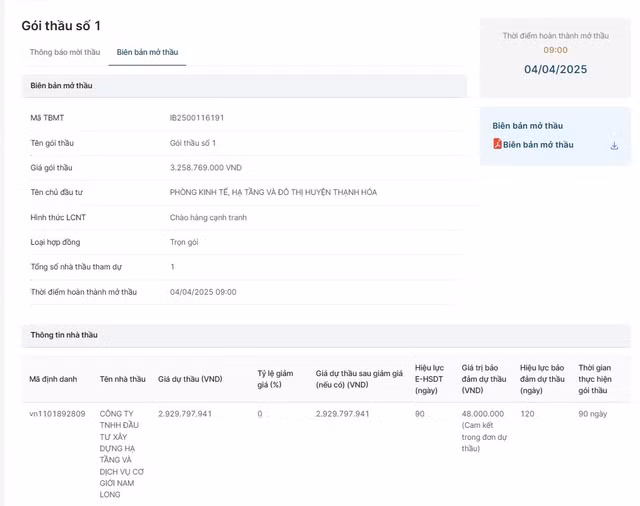Click Giá dự thầu sau giảm giá header
Image resolution: width=640 pixels, height=506 pixels.
coord(359,379)
